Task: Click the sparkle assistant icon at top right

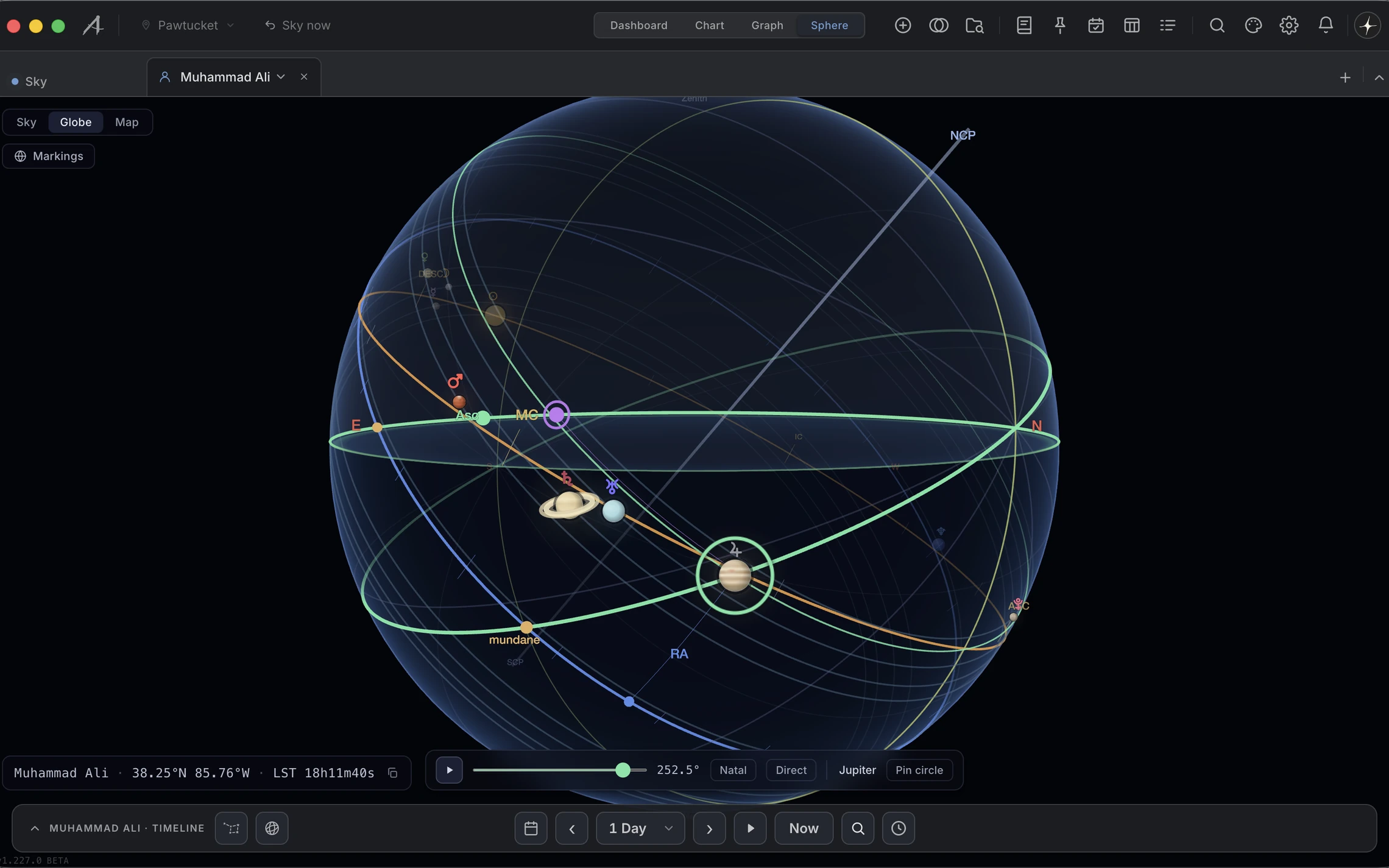Action: 1368,25
